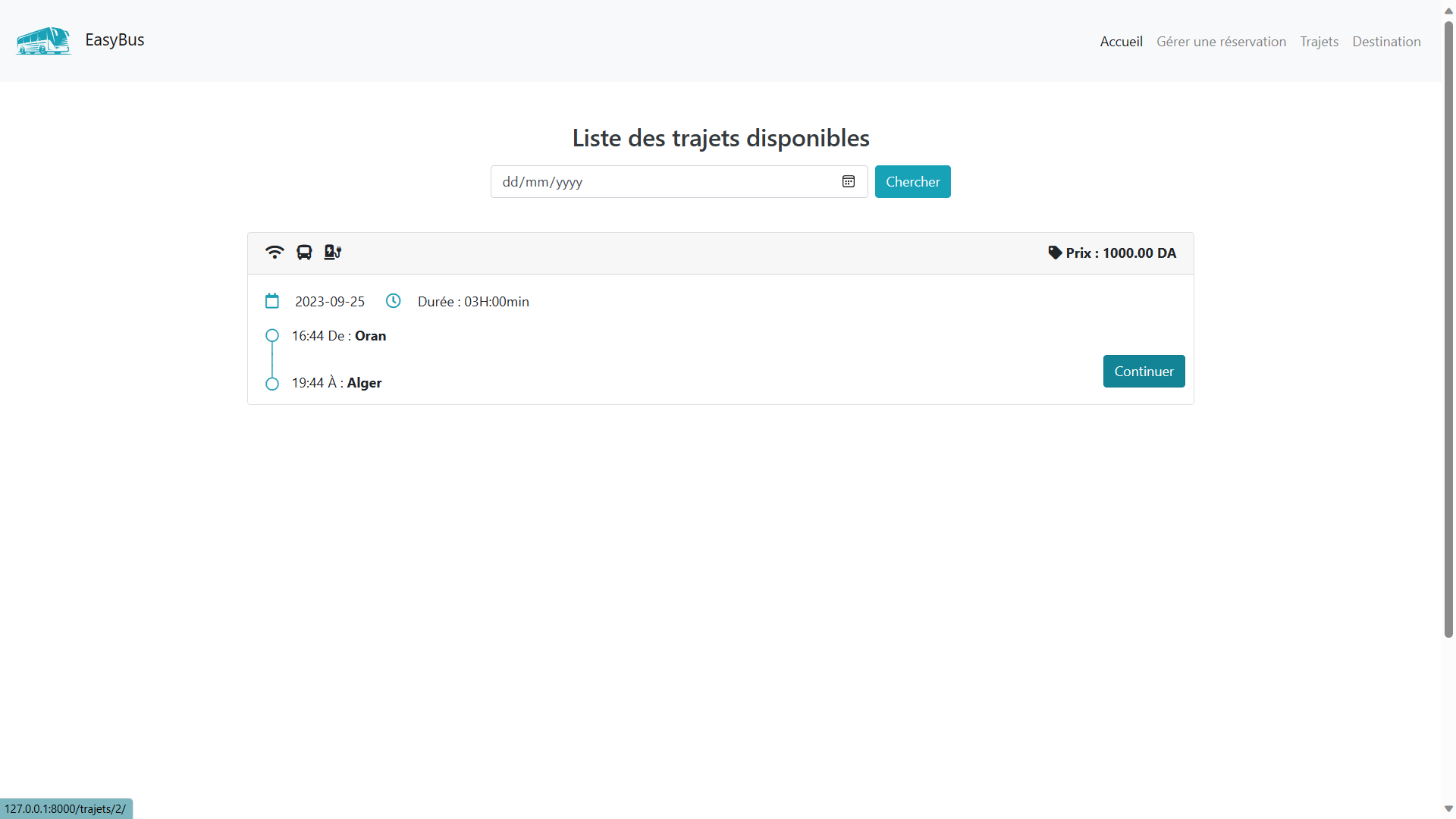Click the departure circle marker near Oran
This screenshot has width=1456, height=819.
point(271,335)
